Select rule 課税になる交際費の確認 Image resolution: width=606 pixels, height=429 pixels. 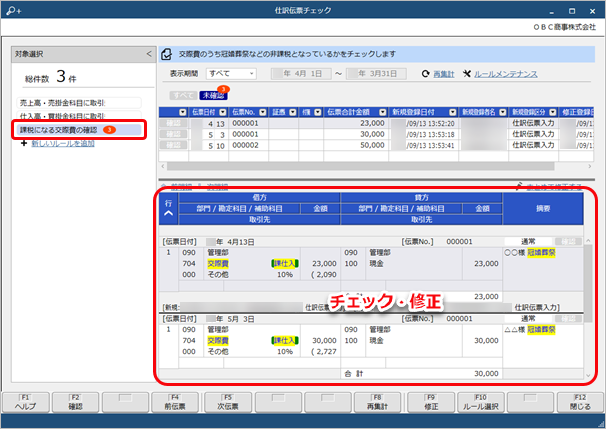click(79, 130)
